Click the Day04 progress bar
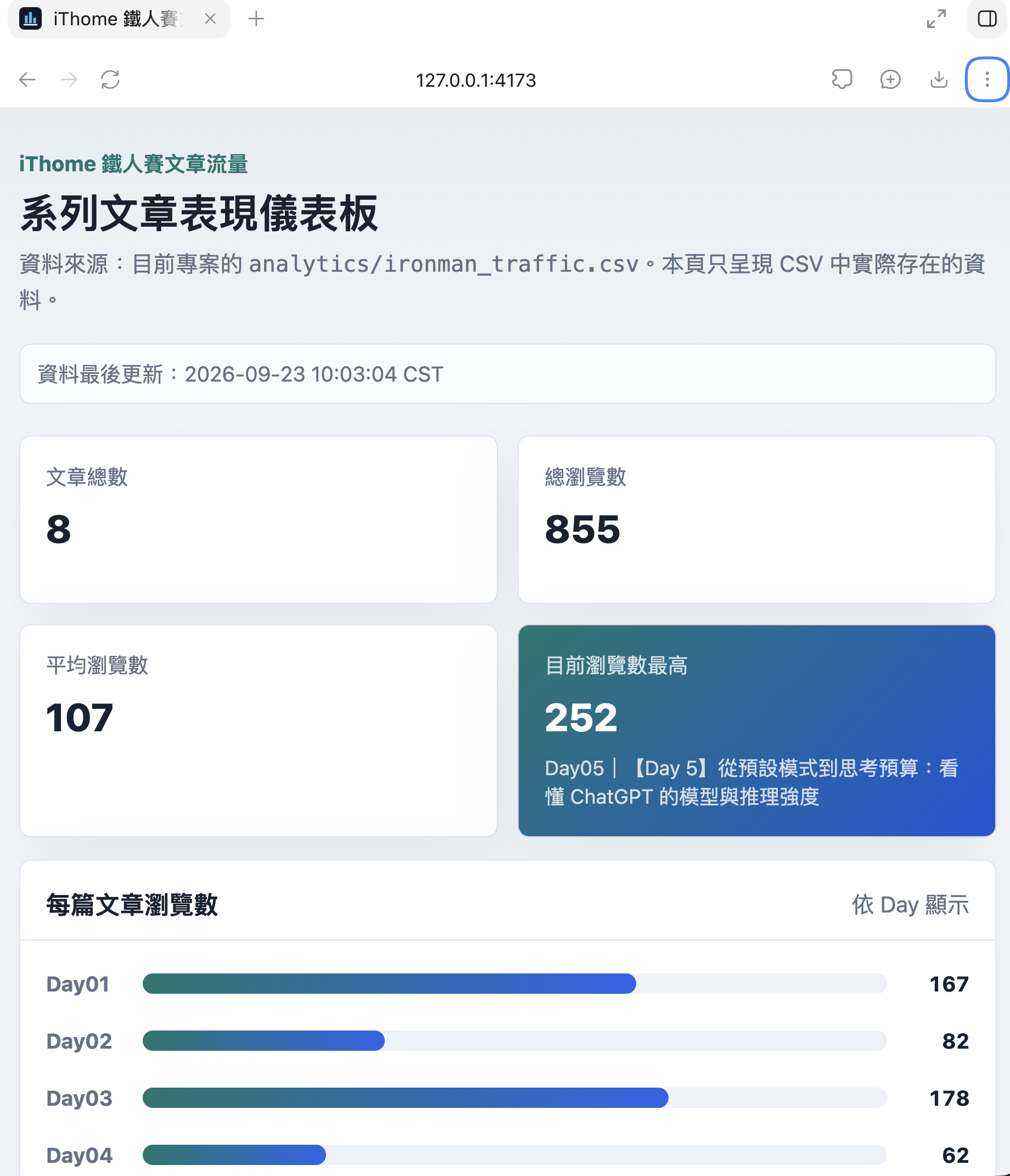The height and width of the screenshot is (1176, 1010). [515, 1155]
